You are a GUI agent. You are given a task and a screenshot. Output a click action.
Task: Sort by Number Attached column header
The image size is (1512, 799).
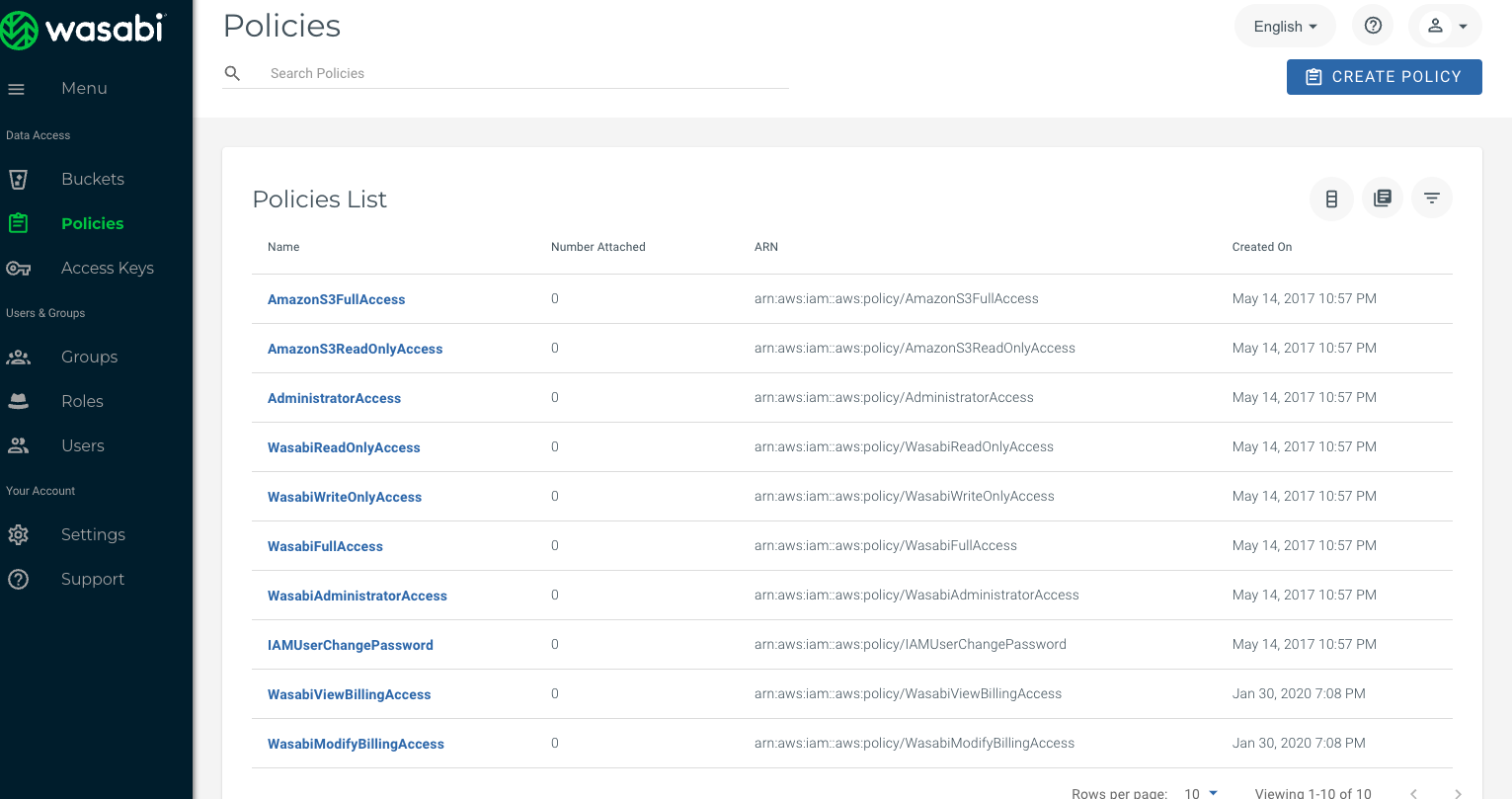pyautogui.click(x=598, y=247)
